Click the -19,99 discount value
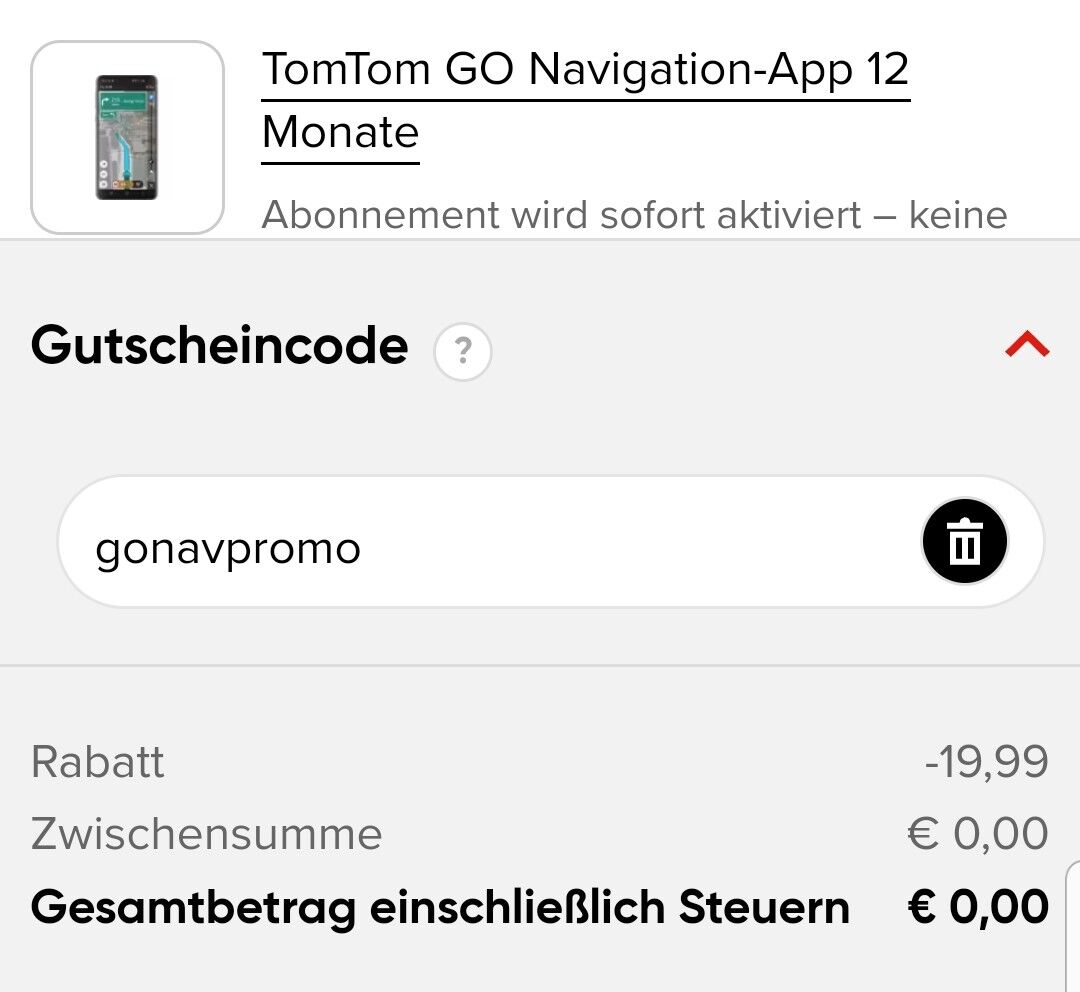Image resolution: width=1080 pixels, height=992 pixels. point(987,762)
